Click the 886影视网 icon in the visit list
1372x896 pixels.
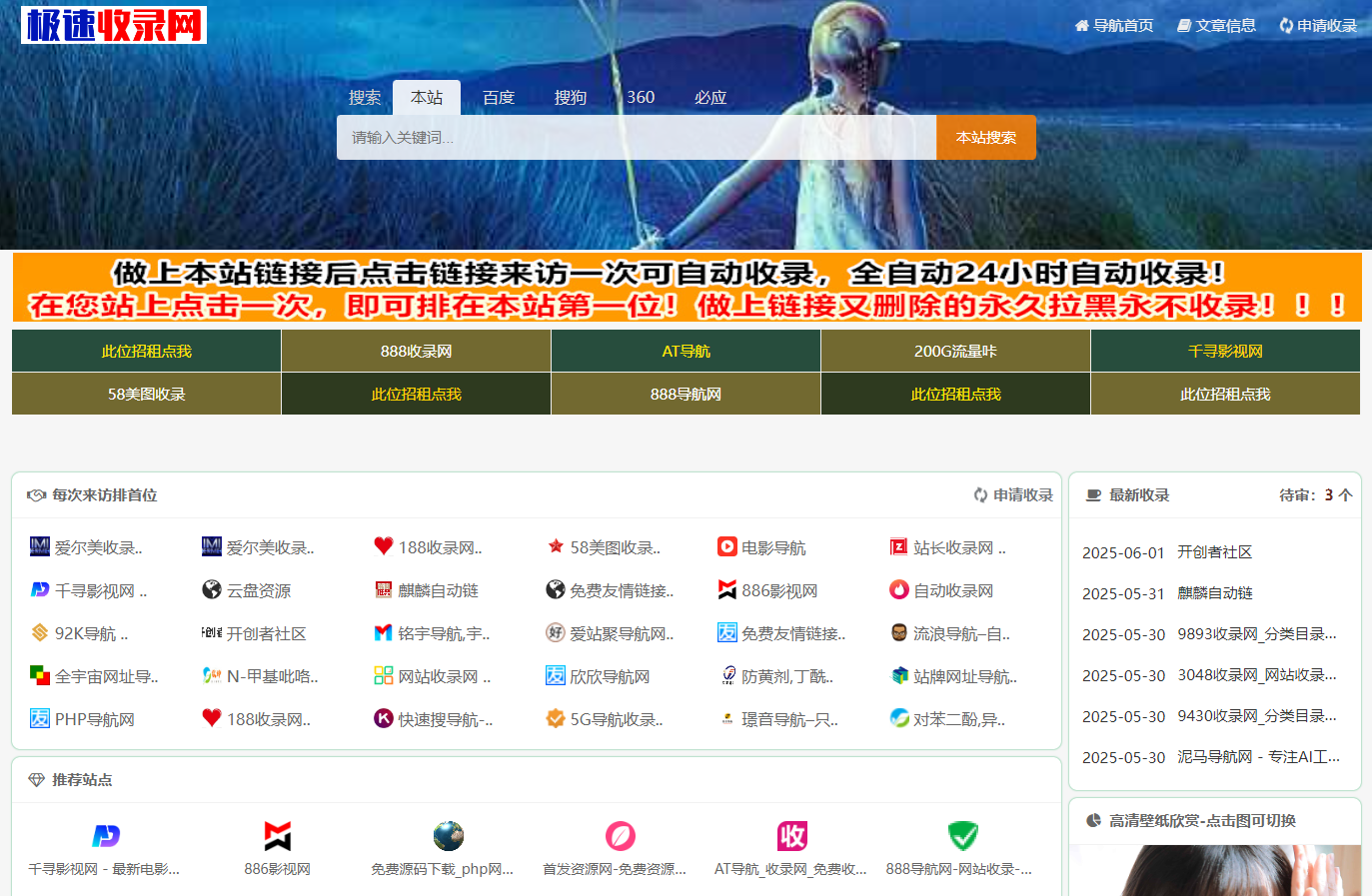[726, 589]
